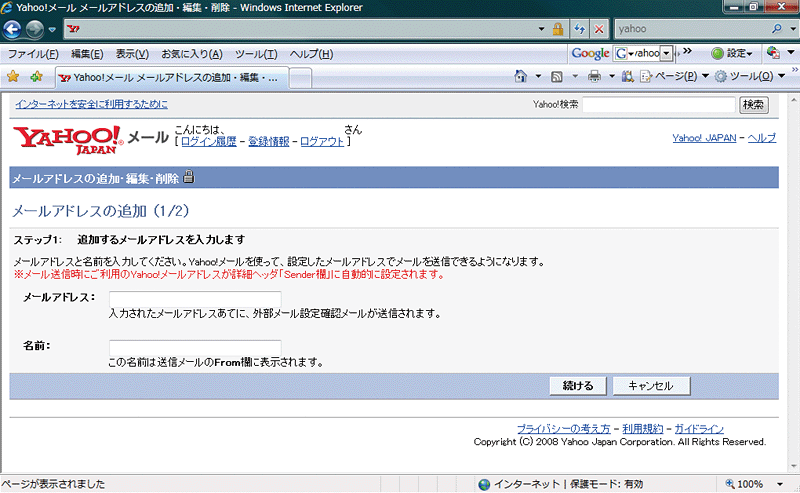Click Add to Favorites star-plus icon
Screen dimensions: 800x493
[36, 77]
